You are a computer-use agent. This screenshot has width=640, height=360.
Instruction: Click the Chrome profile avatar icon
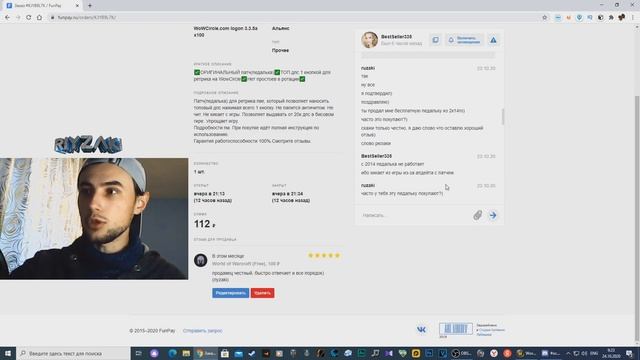click(622, 18)
